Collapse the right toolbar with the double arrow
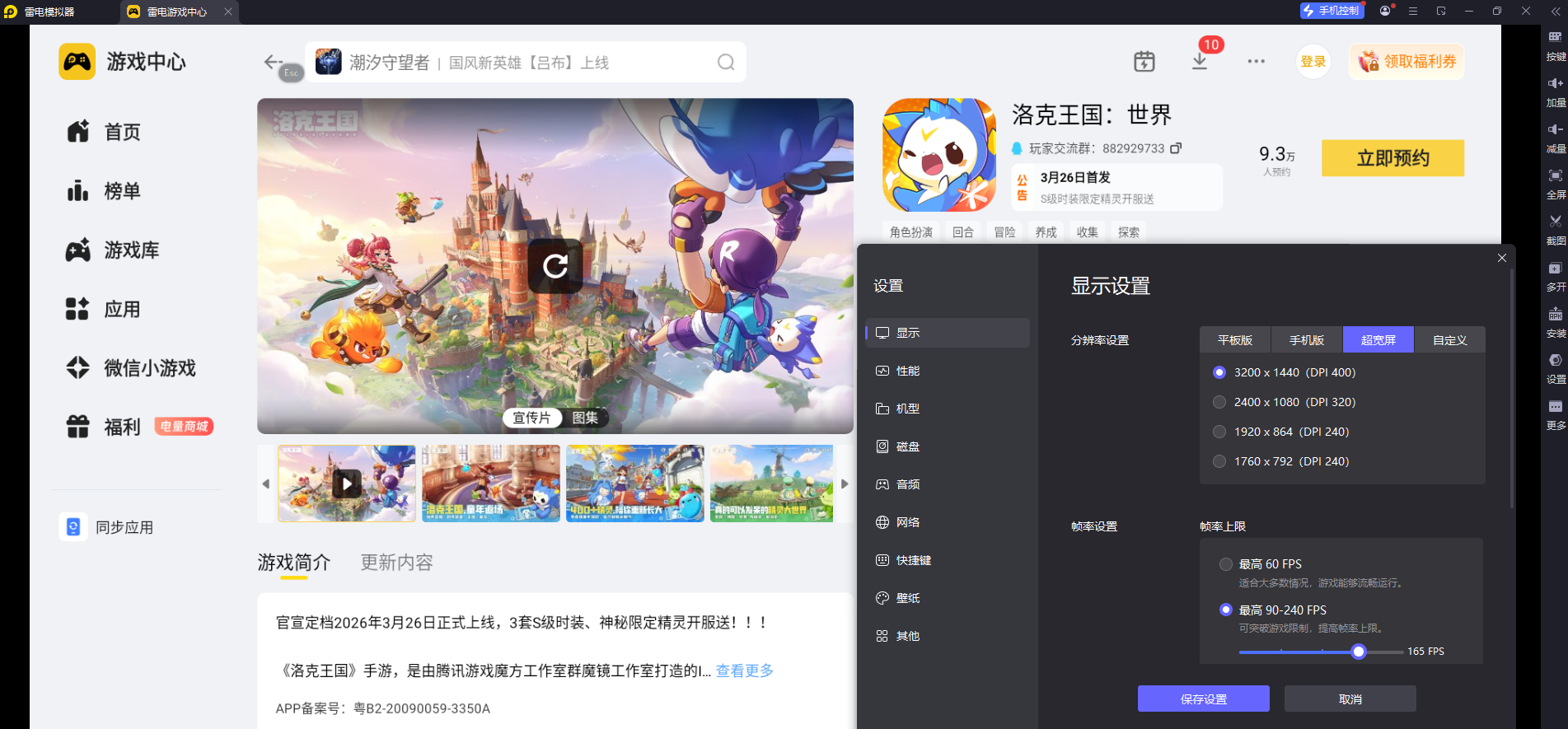Image resolution: width=1568 pixels, height=729 pixels. (1556, 12)
